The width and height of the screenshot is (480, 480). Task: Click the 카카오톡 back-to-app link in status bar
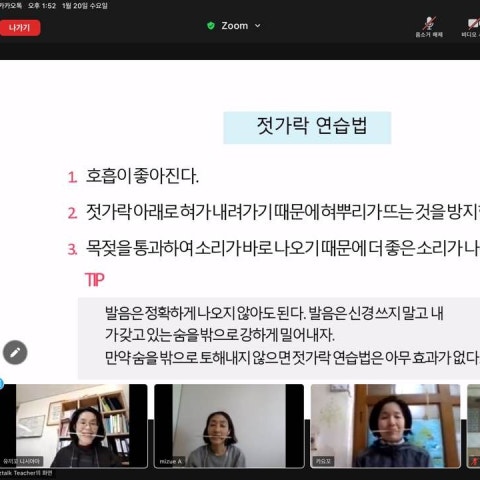tap(11, 6)
